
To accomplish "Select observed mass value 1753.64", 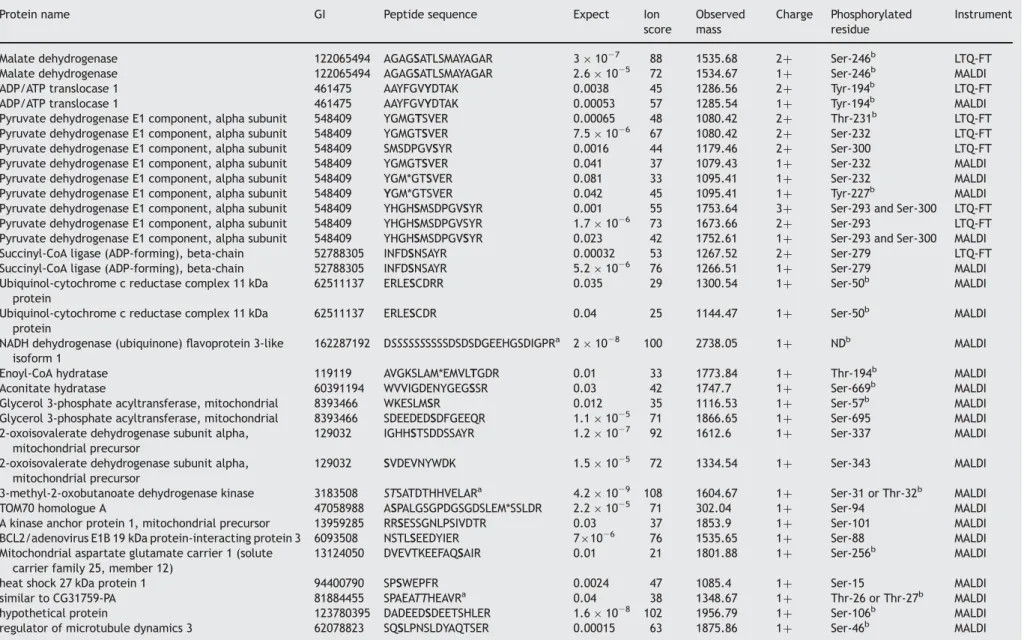I will pyautogui.click(x=716, y=208).
